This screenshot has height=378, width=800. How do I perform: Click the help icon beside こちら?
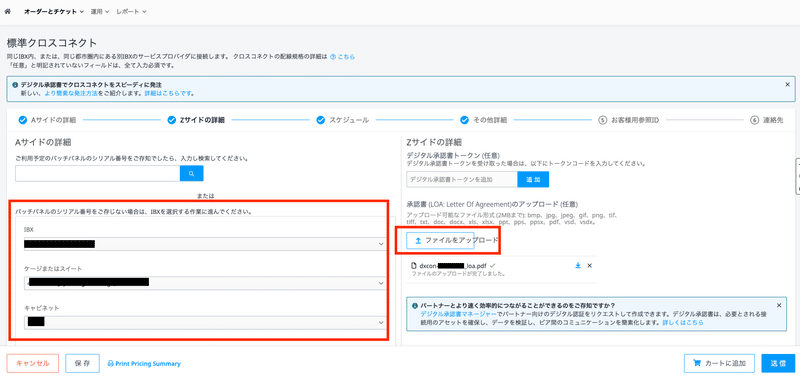point(333,57)
